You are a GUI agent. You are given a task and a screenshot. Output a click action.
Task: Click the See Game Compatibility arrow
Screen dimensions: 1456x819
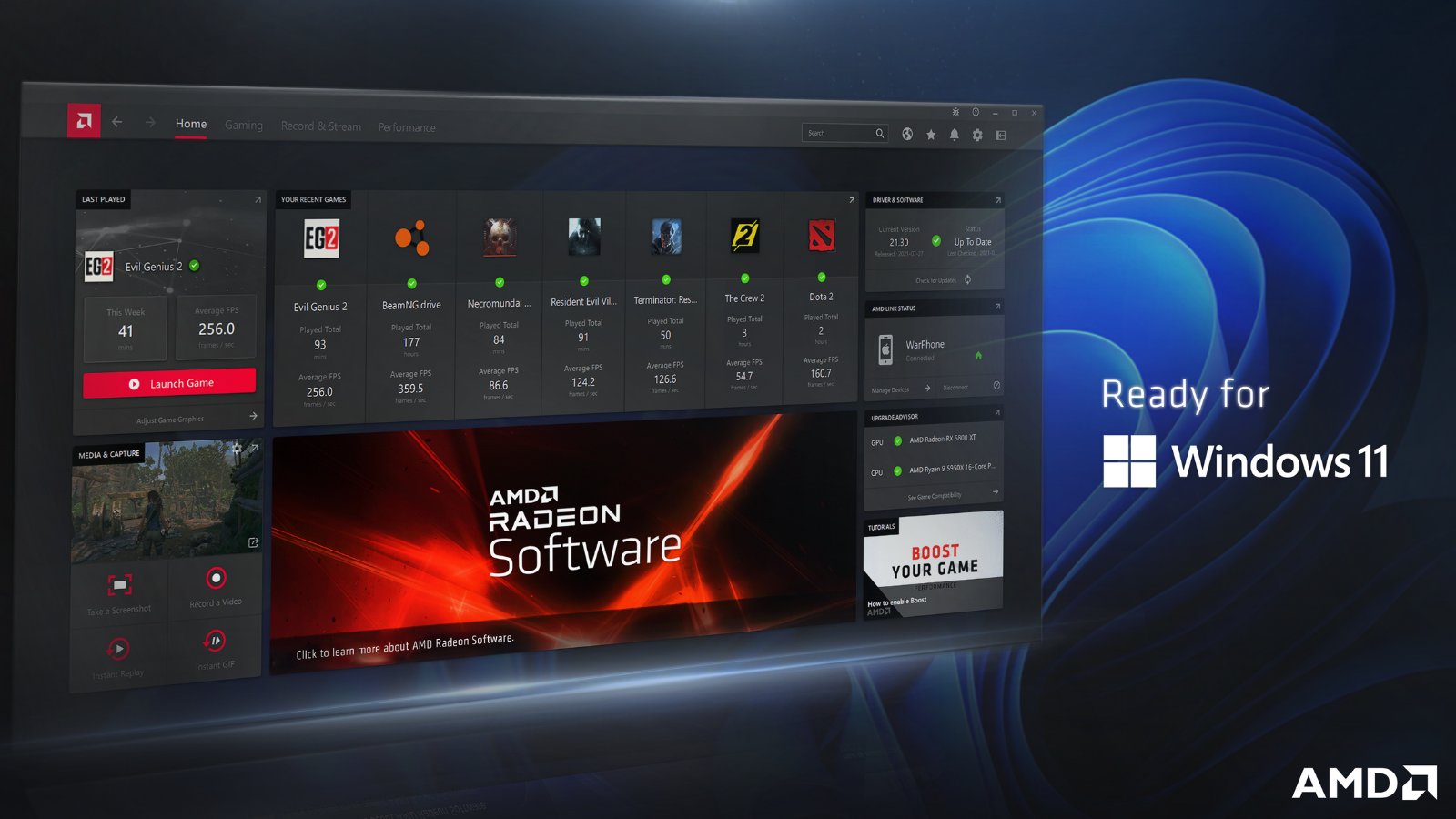996,491
